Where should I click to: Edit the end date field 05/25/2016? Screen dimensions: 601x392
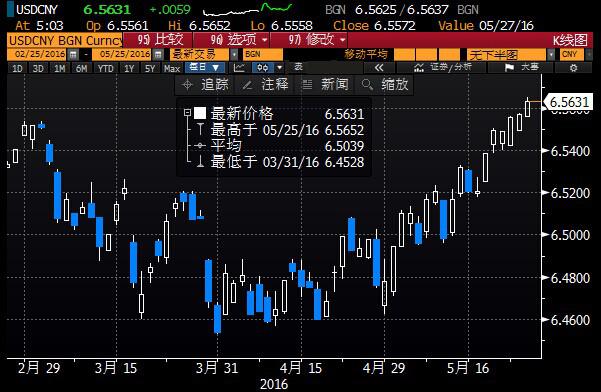(123, 55)
